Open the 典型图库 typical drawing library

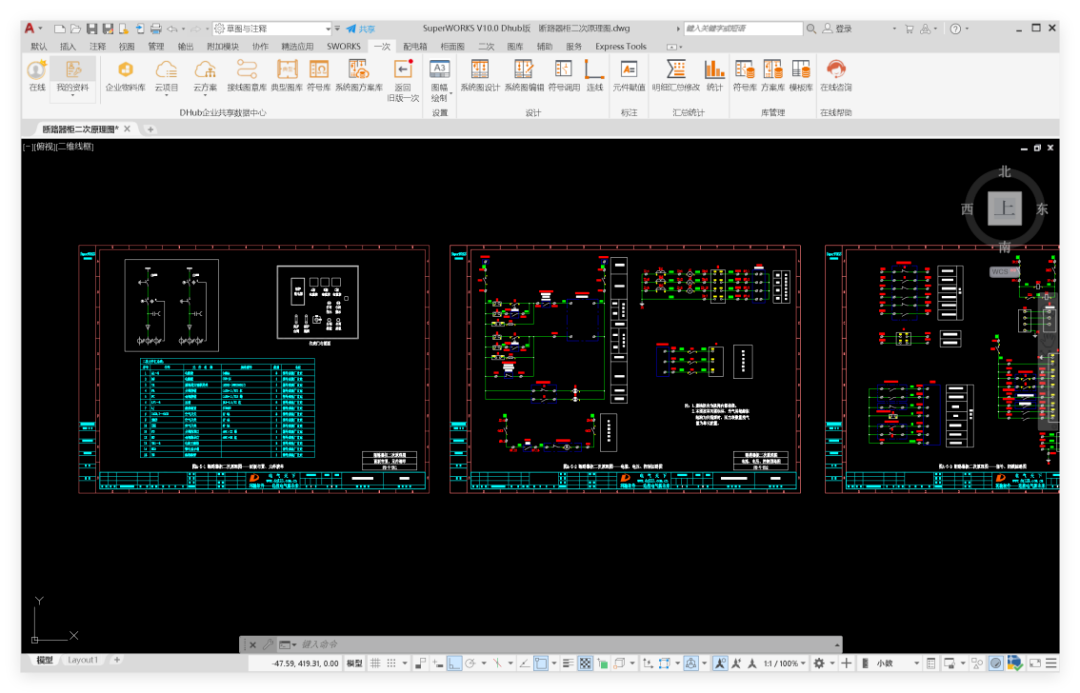pos(287,75)
